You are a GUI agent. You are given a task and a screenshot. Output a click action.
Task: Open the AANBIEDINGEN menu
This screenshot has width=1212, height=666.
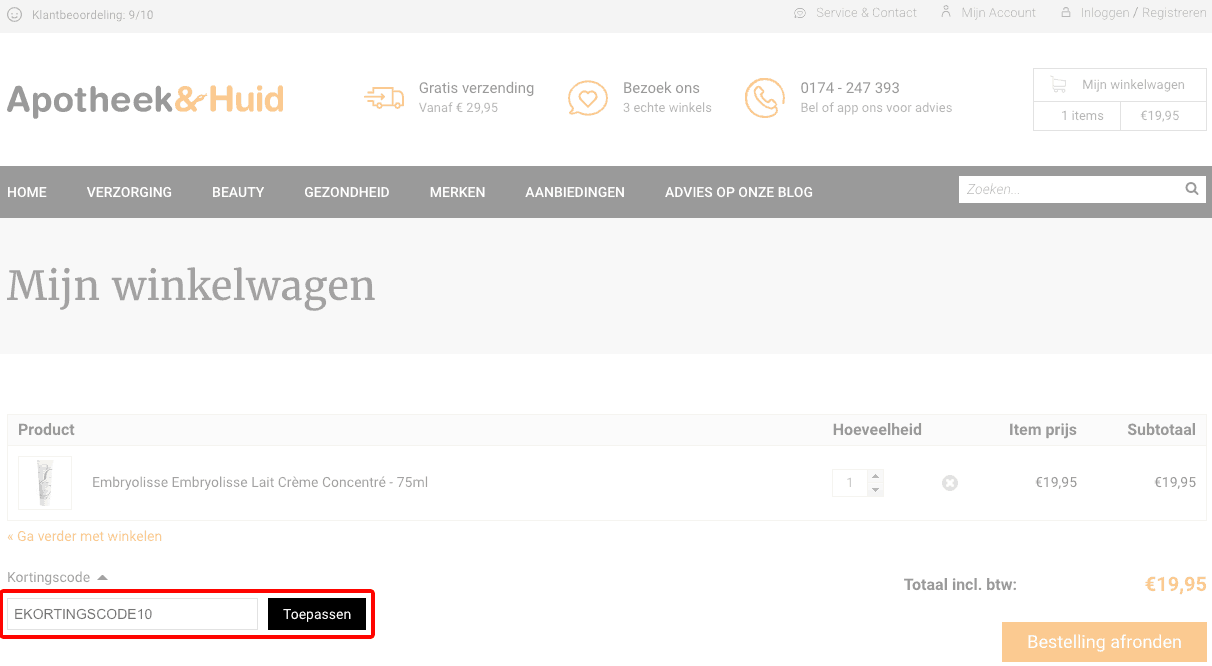(x=575, y=192)
